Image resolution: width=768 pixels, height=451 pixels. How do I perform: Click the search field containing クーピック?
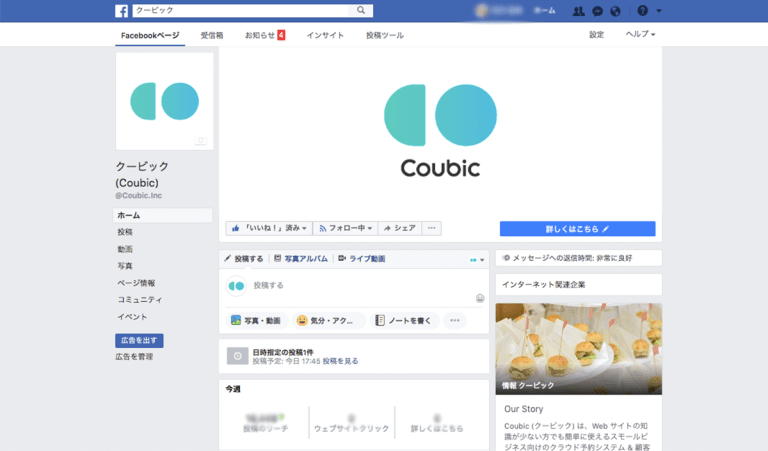242,10
